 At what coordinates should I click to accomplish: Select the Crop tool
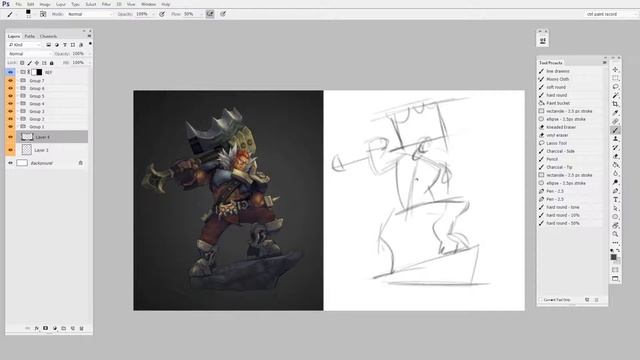[x=616, y=104]
